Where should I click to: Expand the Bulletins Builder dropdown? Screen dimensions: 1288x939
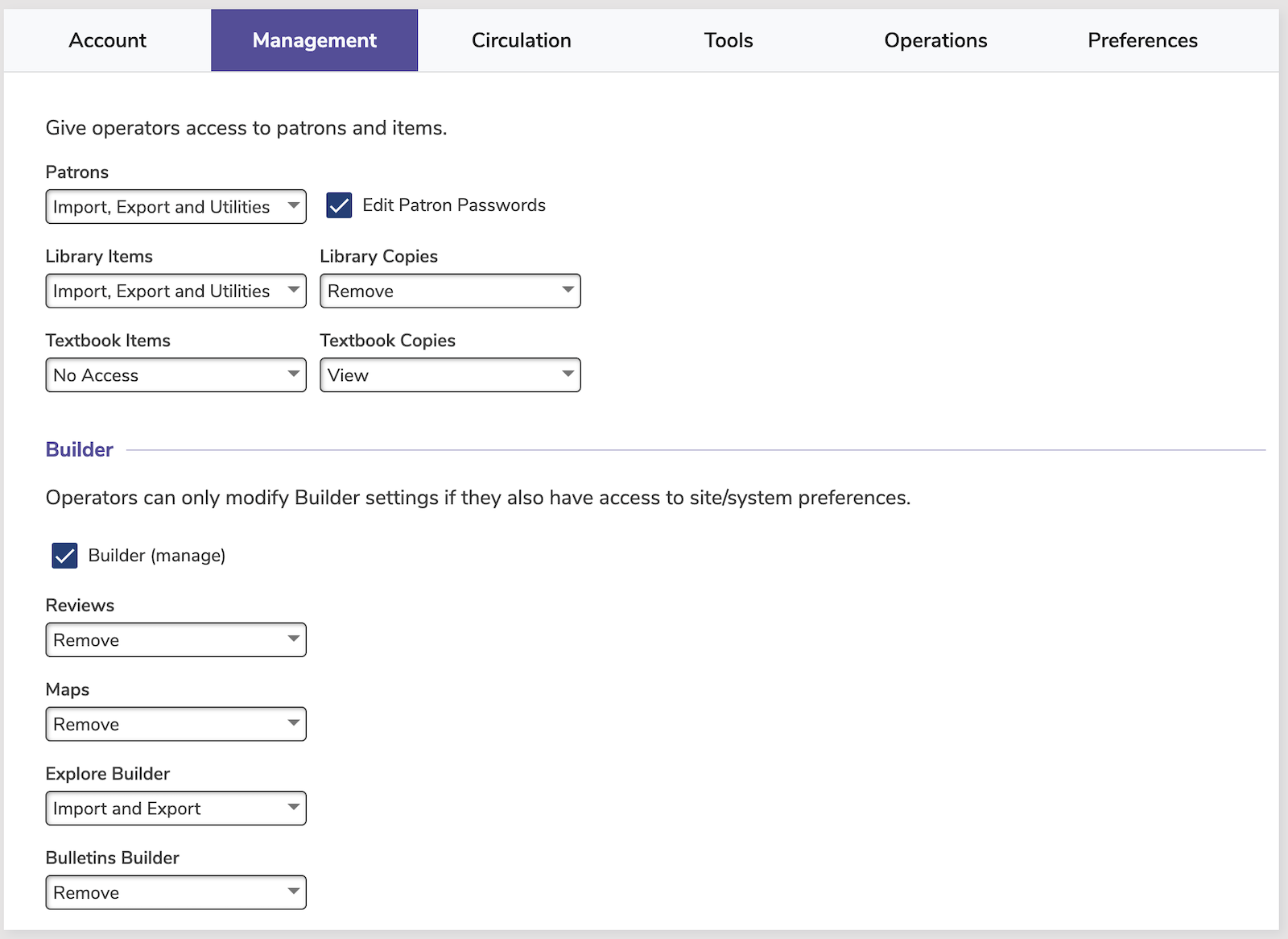pos(175,892)
